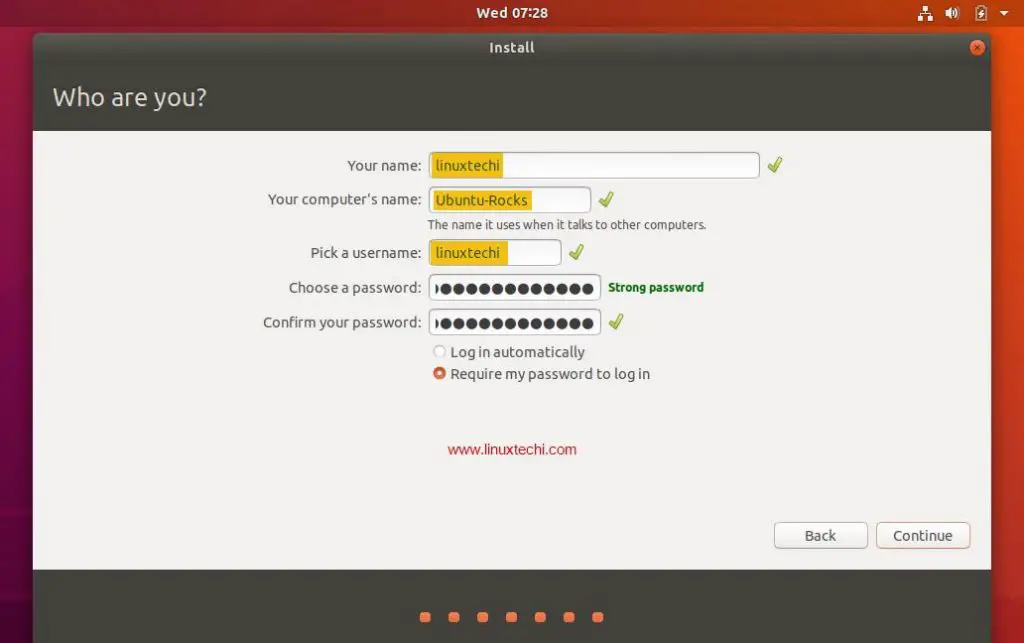The image size is (1024, 643).
Task: Click the Your name: label
Action: tap(384, 166)
